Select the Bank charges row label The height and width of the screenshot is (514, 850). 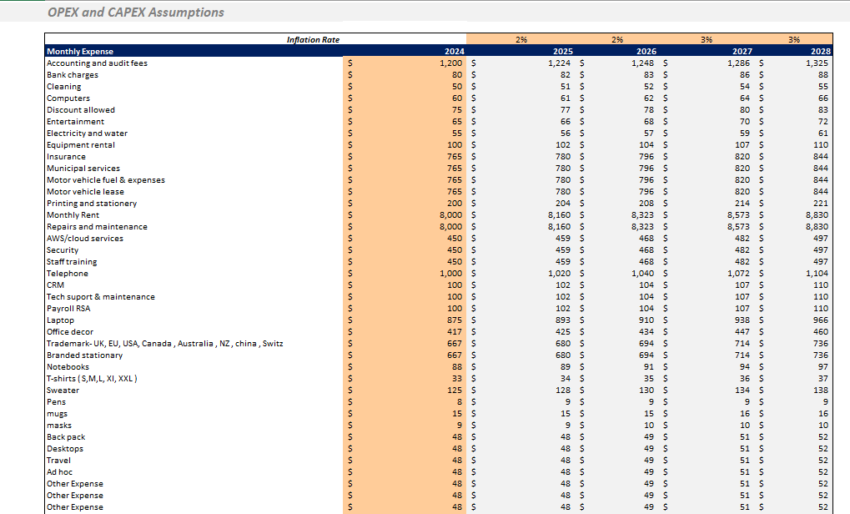[73, 75]
